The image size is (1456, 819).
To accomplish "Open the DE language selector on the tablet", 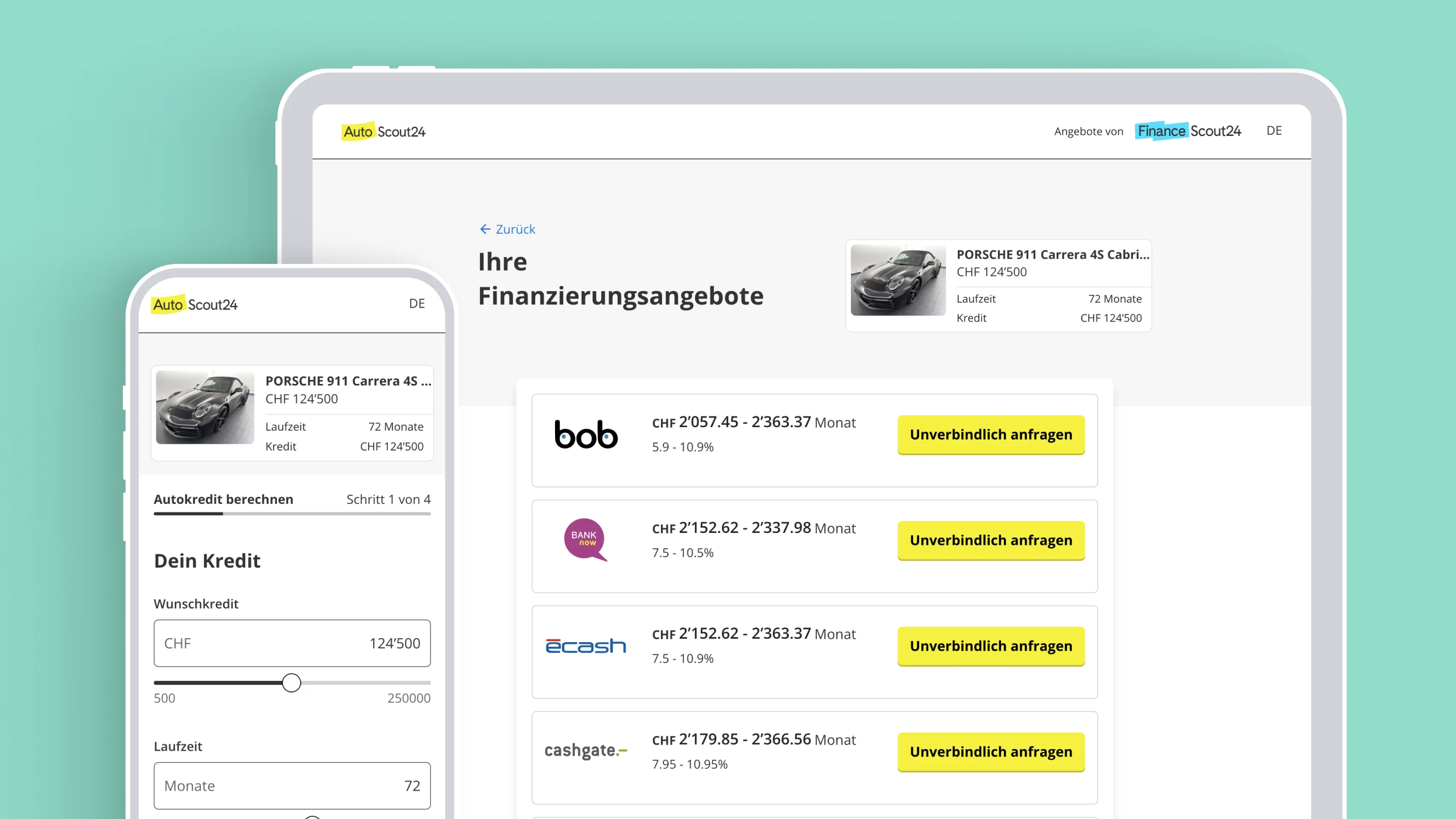I will 1274,131.
